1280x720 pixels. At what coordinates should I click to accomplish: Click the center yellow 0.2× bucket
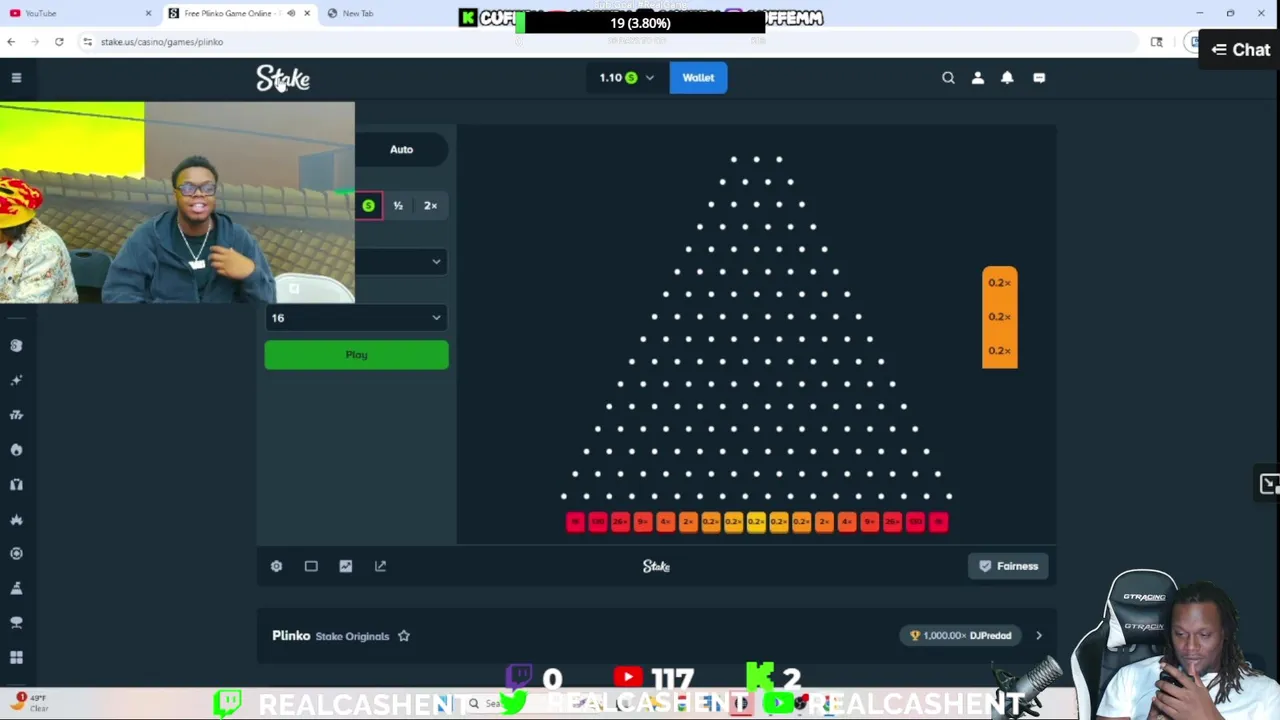pos(756,522)
